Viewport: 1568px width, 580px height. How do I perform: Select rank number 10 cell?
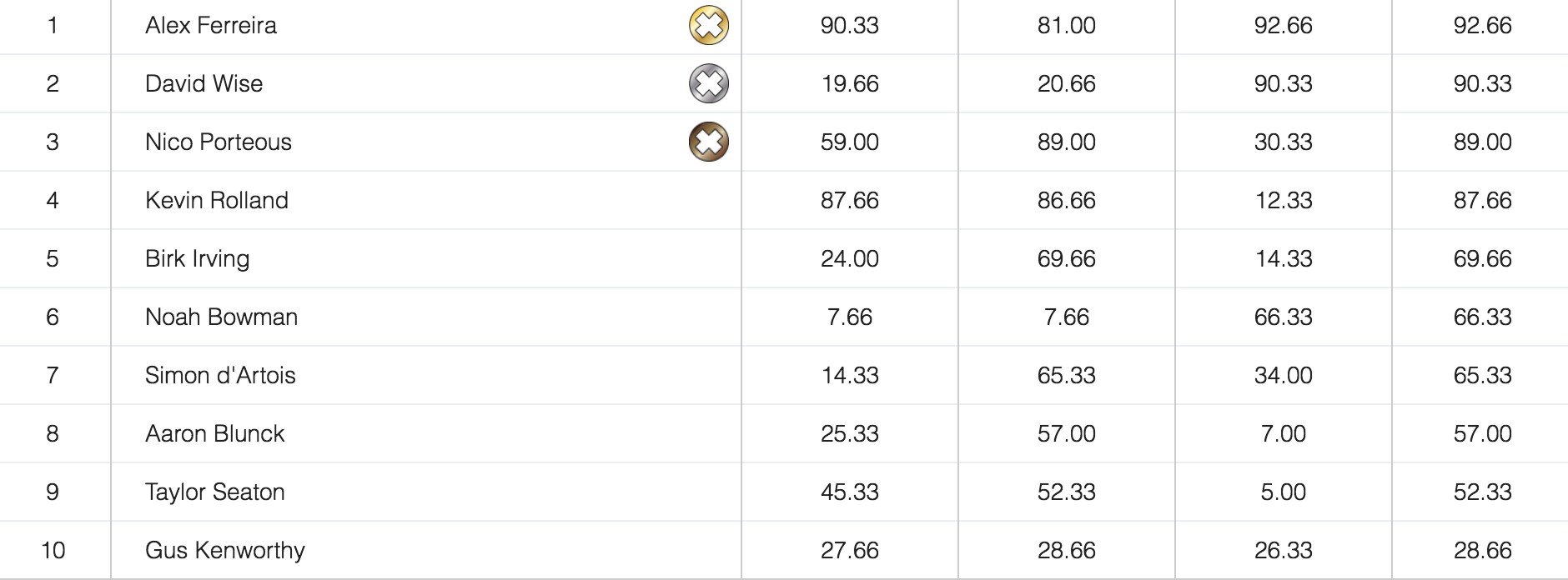53,550
